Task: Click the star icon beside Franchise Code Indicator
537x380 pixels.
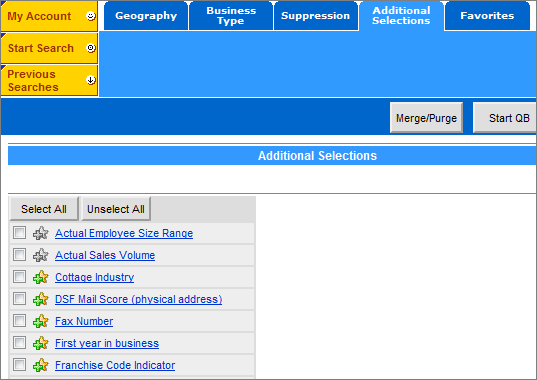Action: coord(41,365)
